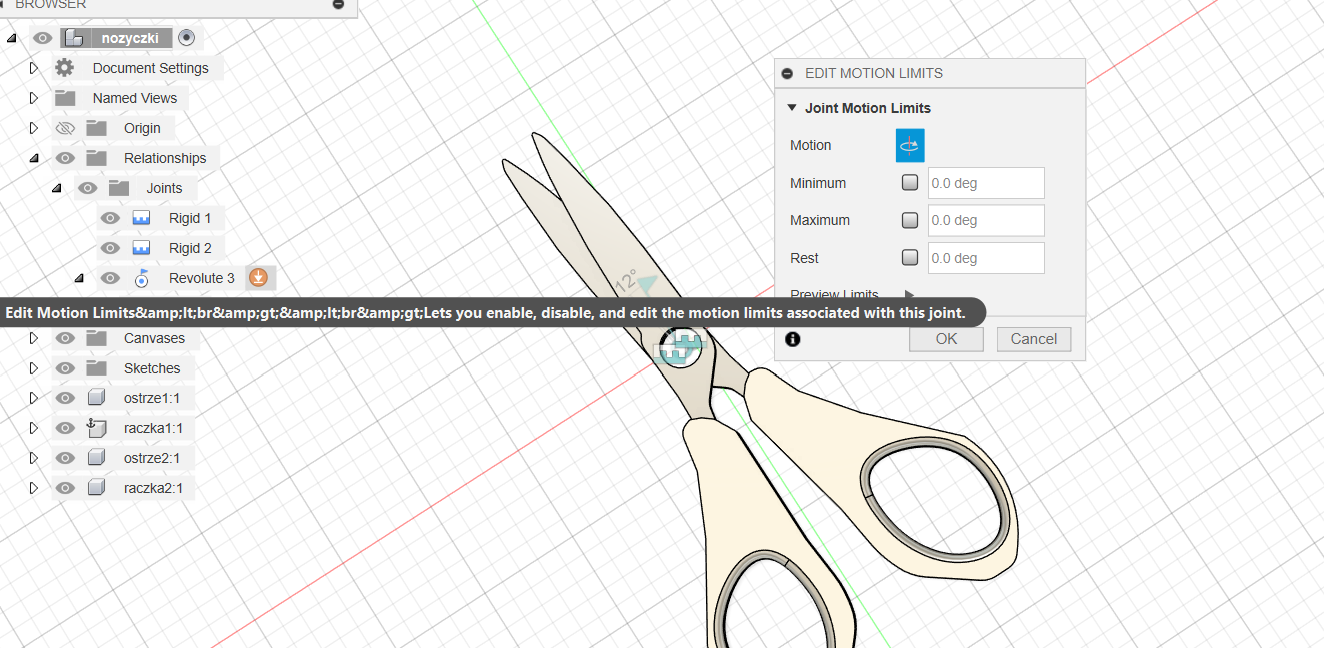Select the rotate Motion icon in the dialog

[910, 145]
